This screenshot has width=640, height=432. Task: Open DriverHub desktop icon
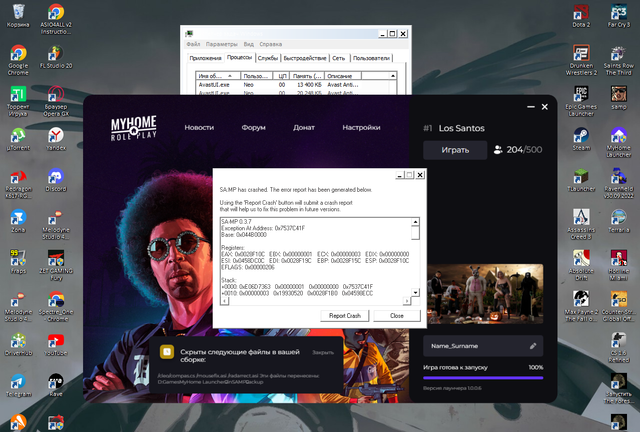[18, 344]
